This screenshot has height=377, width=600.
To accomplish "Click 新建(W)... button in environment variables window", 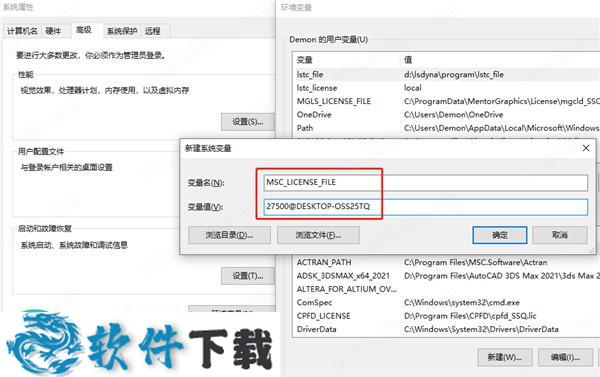I will pyautogui.click(x=504, y=357).
